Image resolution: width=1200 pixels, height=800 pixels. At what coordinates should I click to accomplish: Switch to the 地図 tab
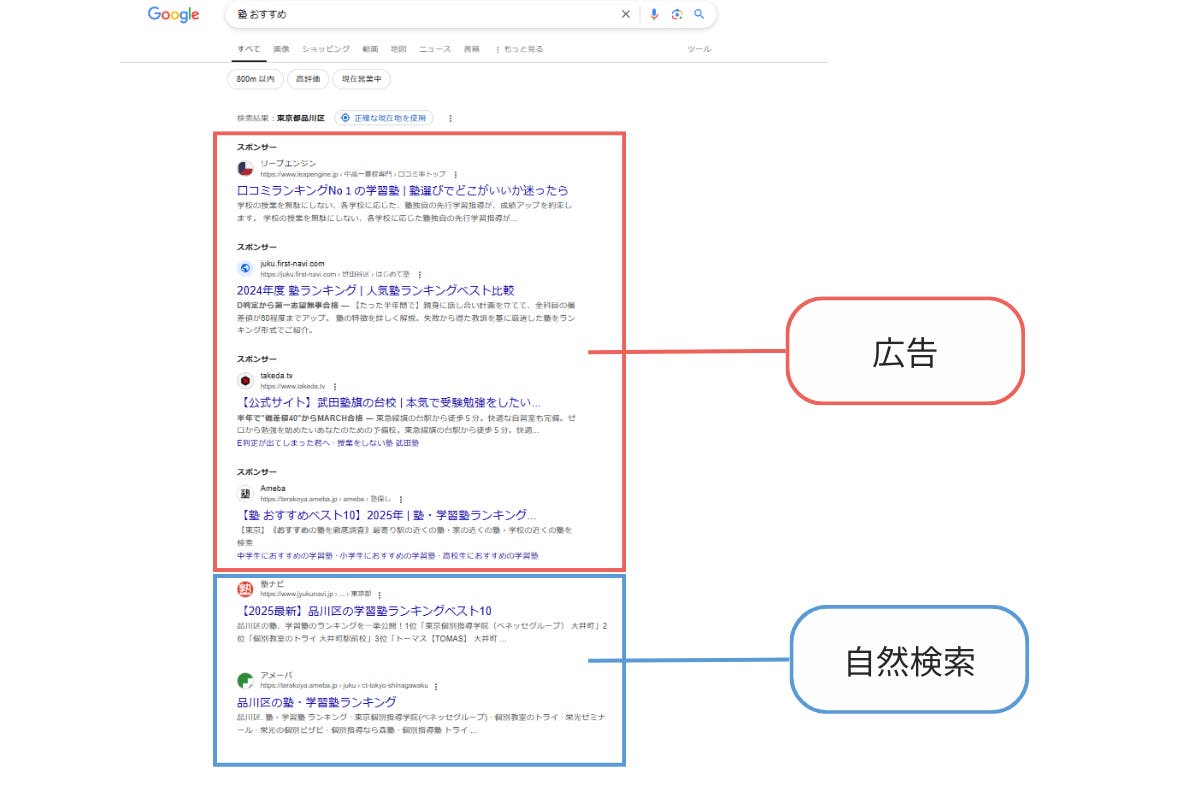click(x=398, y=49)
